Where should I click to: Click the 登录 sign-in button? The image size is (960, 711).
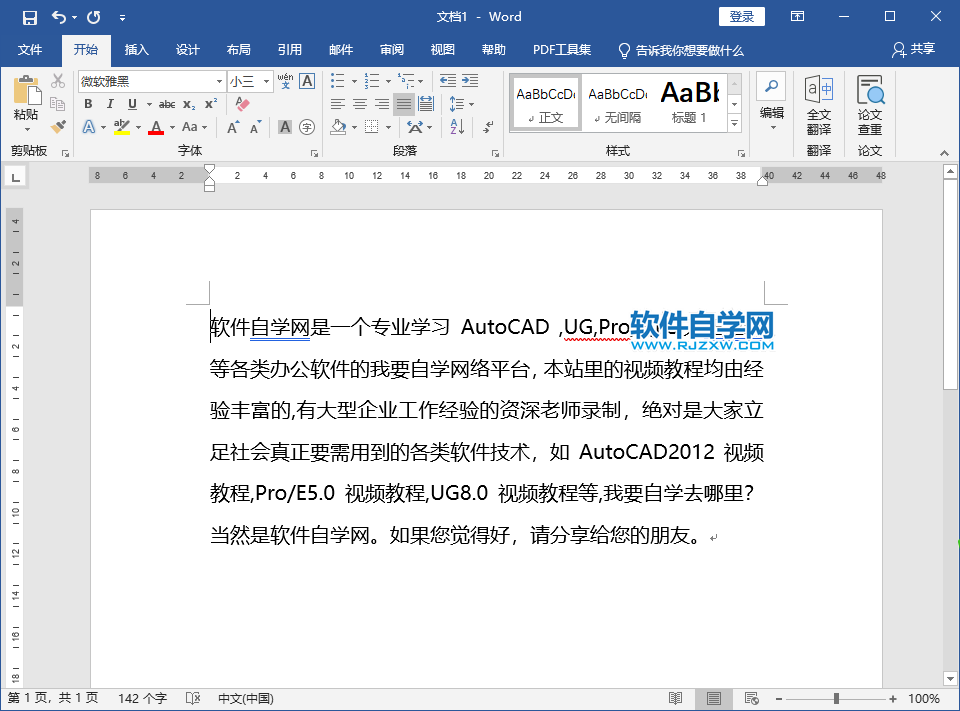[x=741, y=17]
